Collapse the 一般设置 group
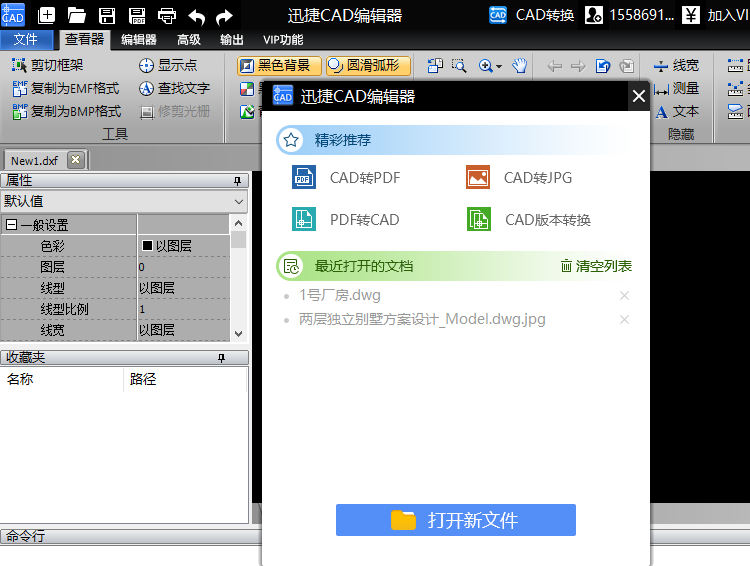750x566 pixels. 11,224
